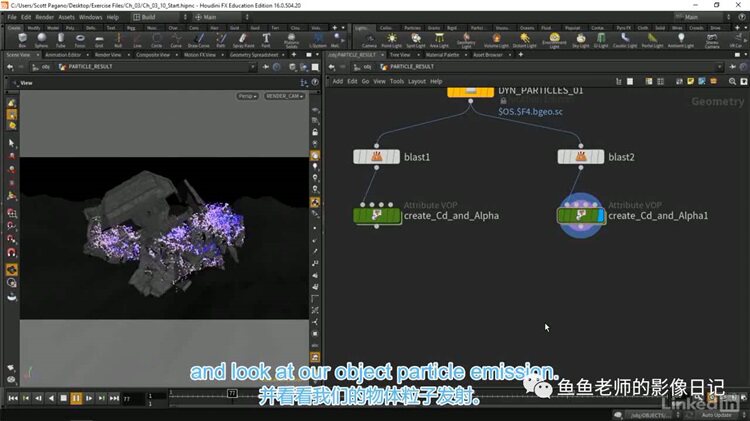Image resolution: width=750 pixels, height=421 pixels.
Task: Select the Box shelf tool
Action: coord(22,40)
